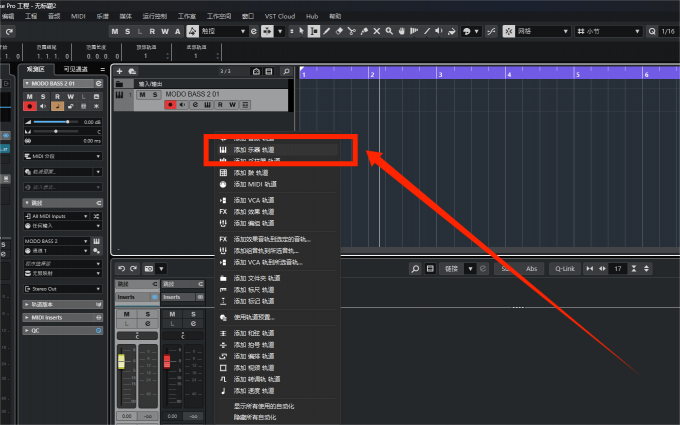This screenshot has width=680, height=425.
Task: Click the Abs button in MixConsole
Action: point(532,269)
